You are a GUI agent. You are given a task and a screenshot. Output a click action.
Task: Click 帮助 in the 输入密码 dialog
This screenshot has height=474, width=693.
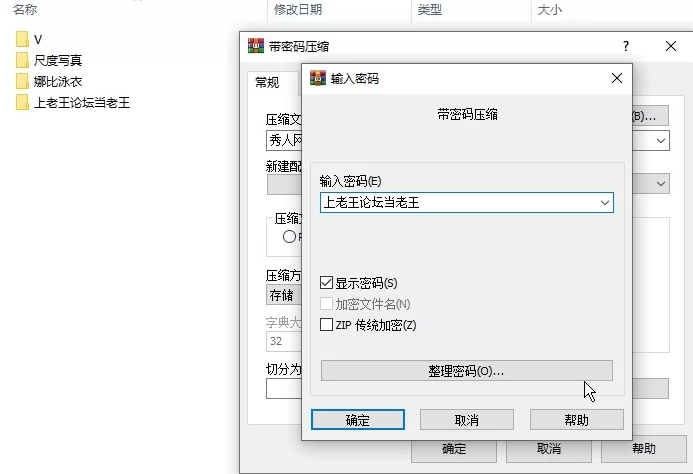(x=577, y=420)
